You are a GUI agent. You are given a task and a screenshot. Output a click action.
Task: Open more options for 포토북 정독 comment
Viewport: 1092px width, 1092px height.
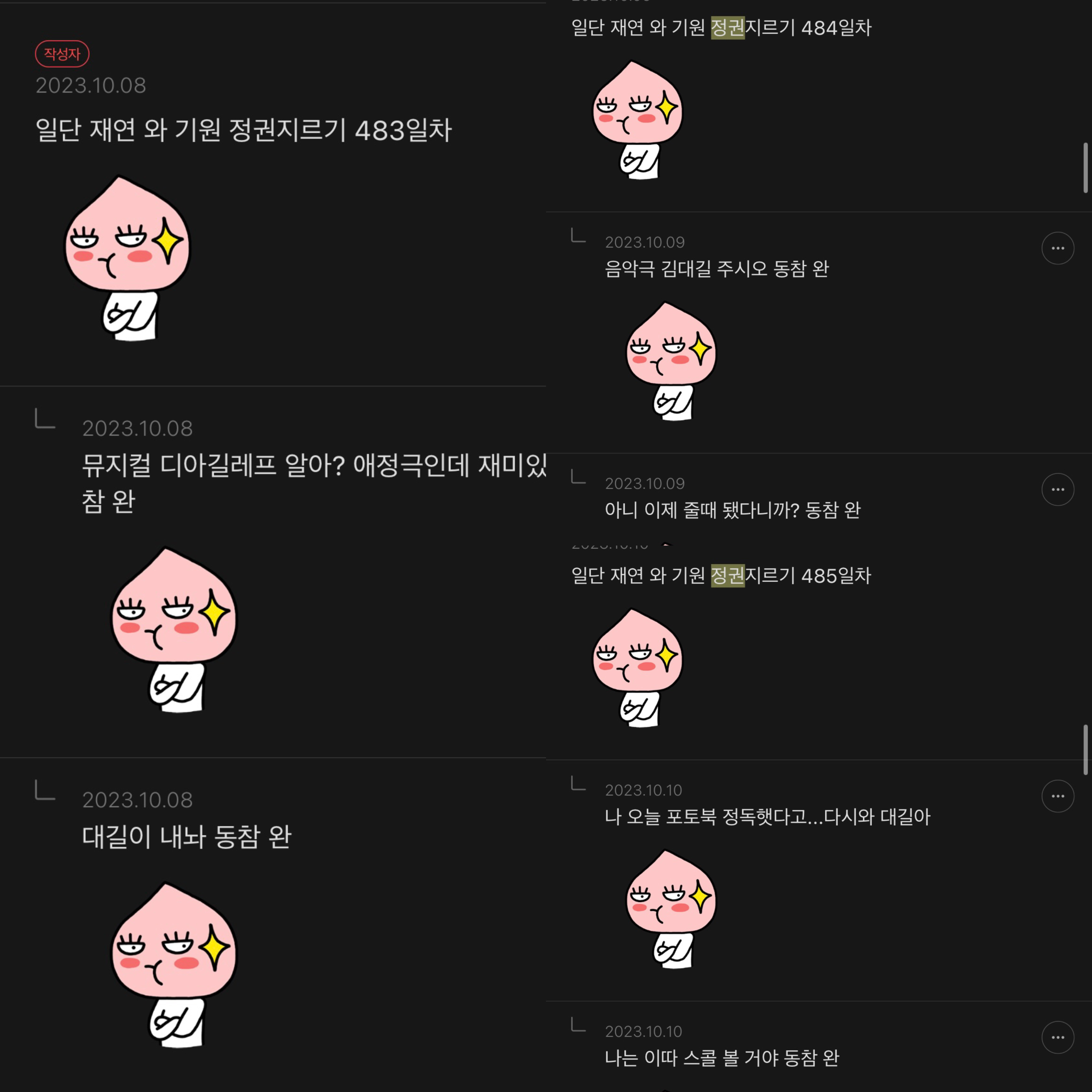(1058, 796)
